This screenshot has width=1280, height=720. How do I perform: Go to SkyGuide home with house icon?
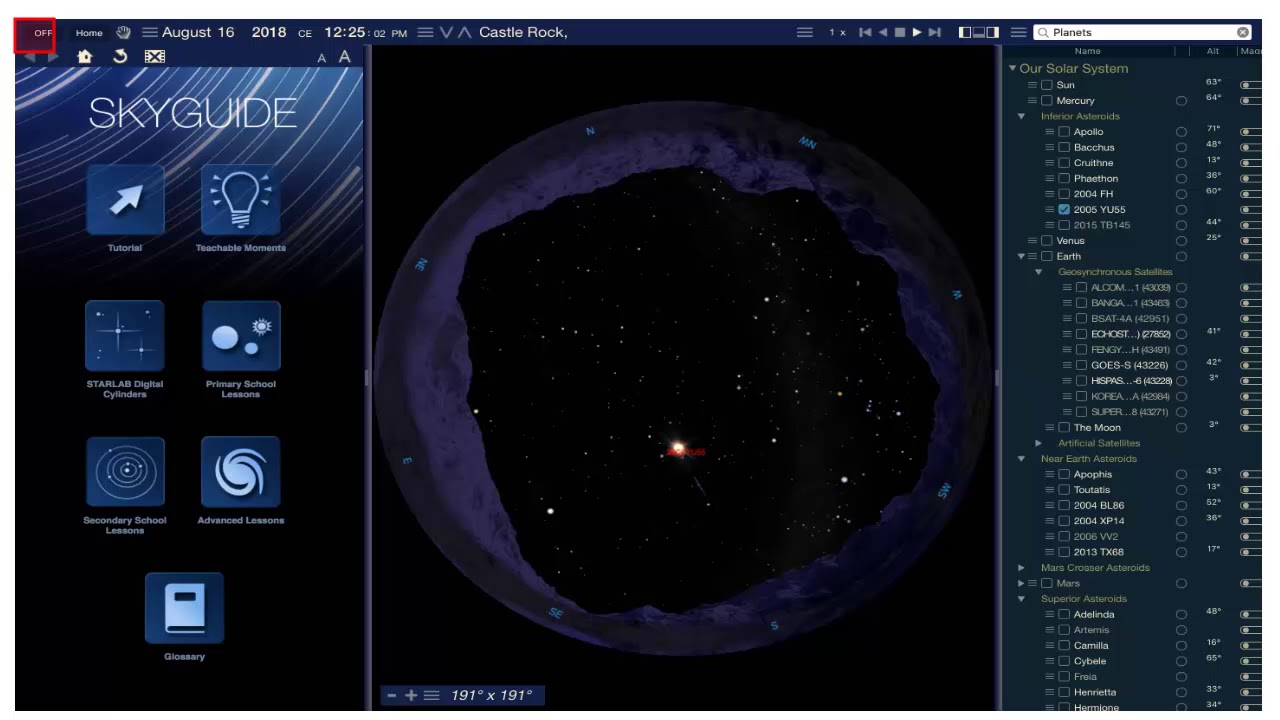click(85, 57)
